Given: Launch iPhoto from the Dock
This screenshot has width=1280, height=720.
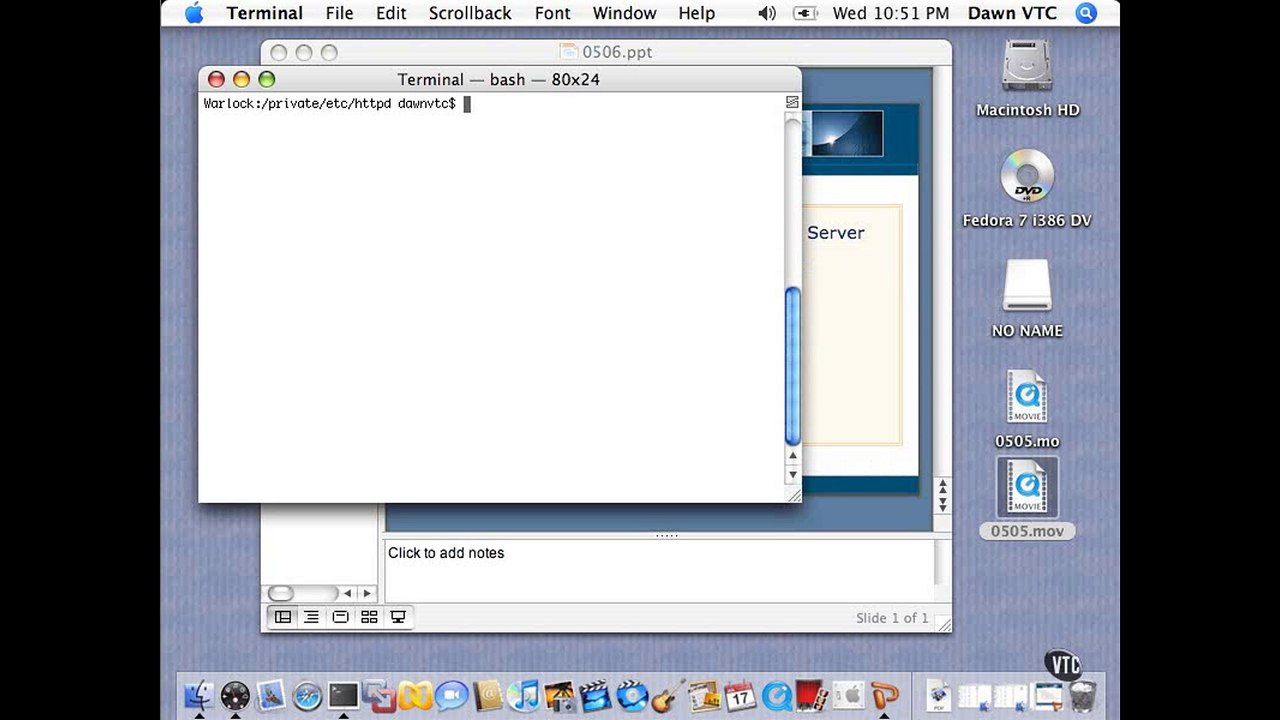Looking at the screenshot, I should click(560, 695).
